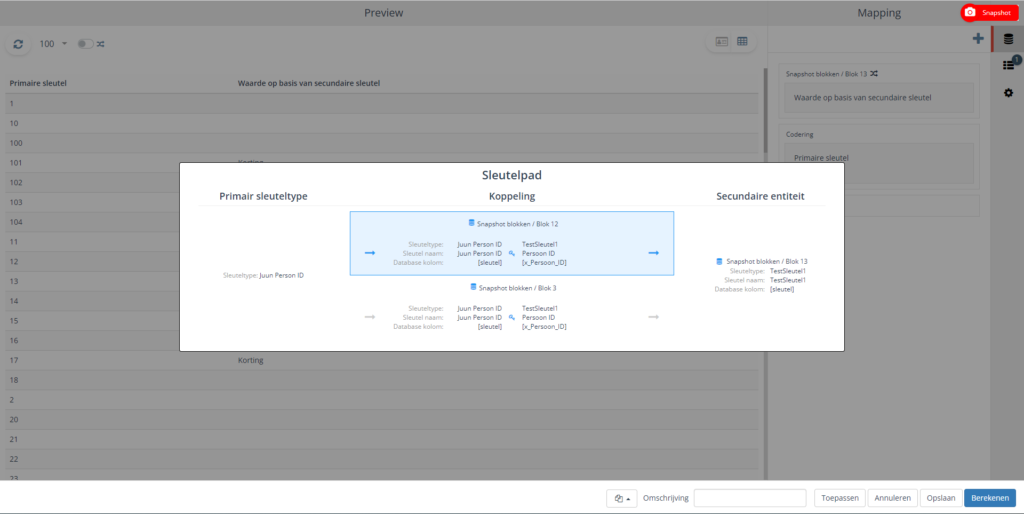Click the Preview panel header
Viewport: 1024px width, 514px height.
383,13
